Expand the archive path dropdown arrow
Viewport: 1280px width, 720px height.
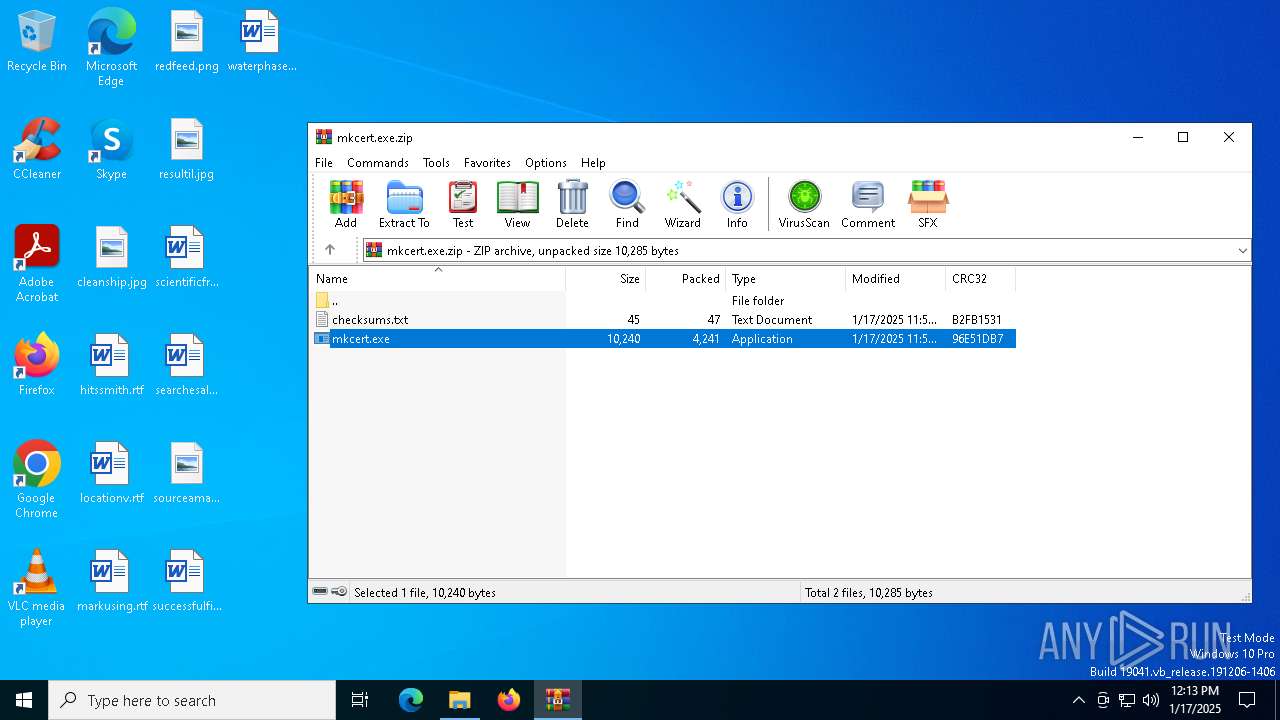(x=1242, y=250)
